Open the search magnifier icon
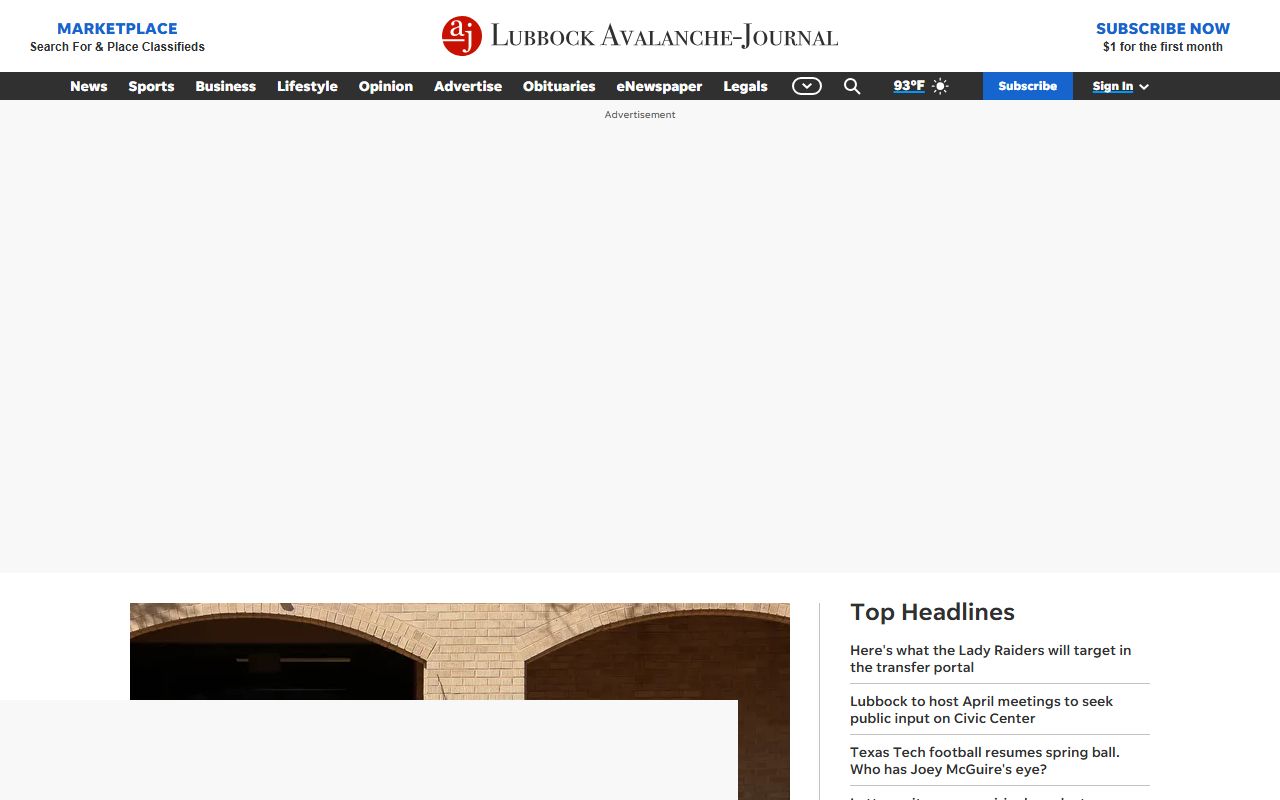The width and height of the screenshot is (1280, 800). click(852, 86)
